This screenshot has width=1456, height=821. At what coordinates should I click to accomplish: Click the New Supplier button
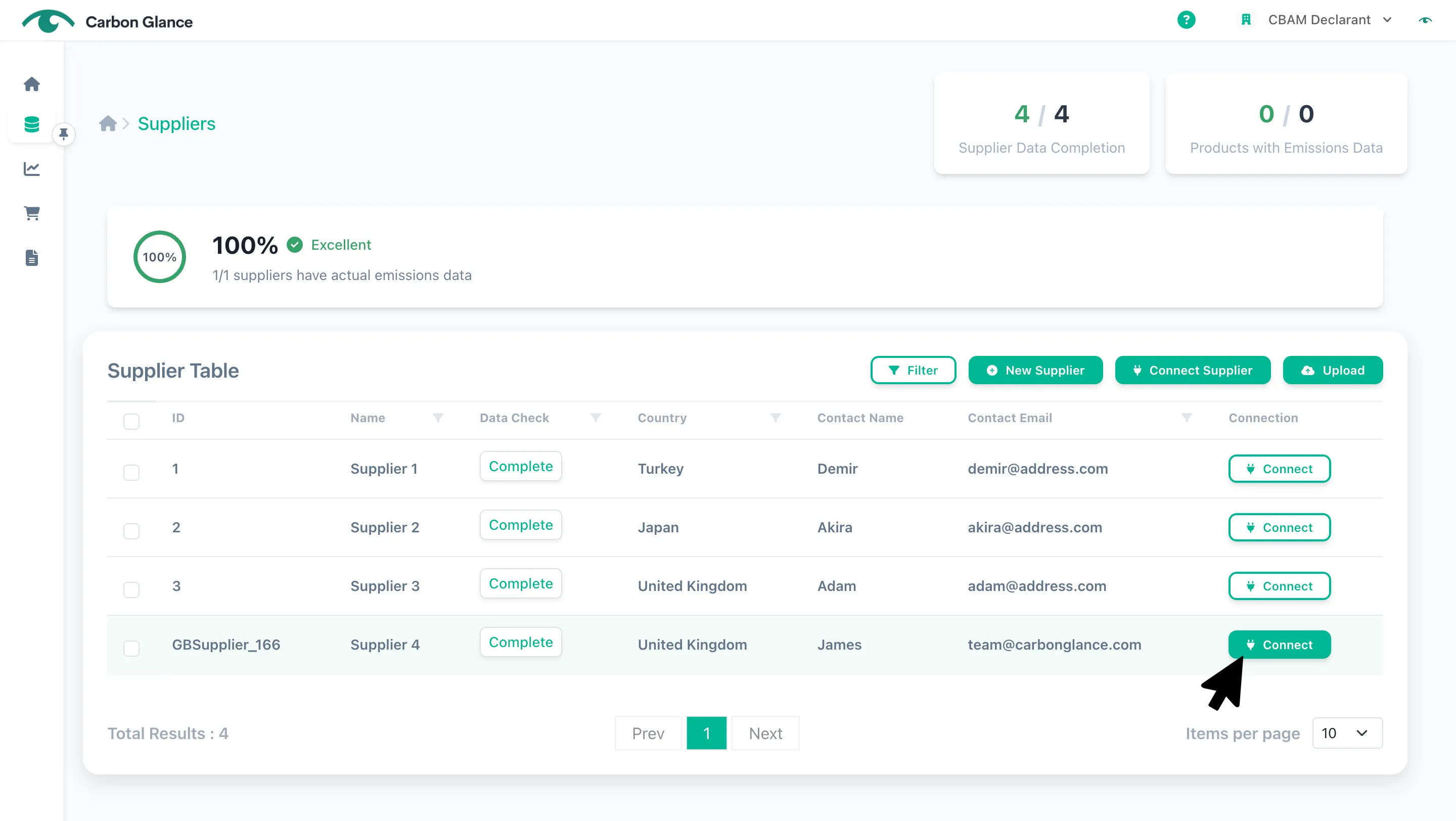1035,370
